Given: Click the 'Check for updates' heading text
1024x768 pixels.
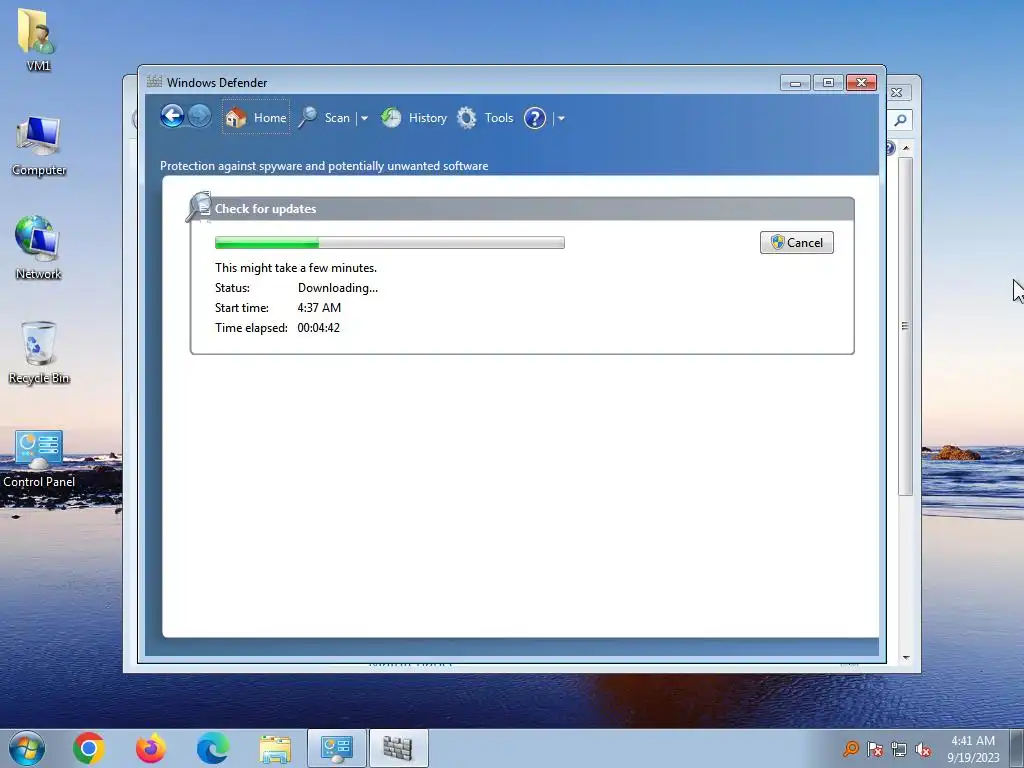Looking at the screenshot, I should click(x=265, y=209).
